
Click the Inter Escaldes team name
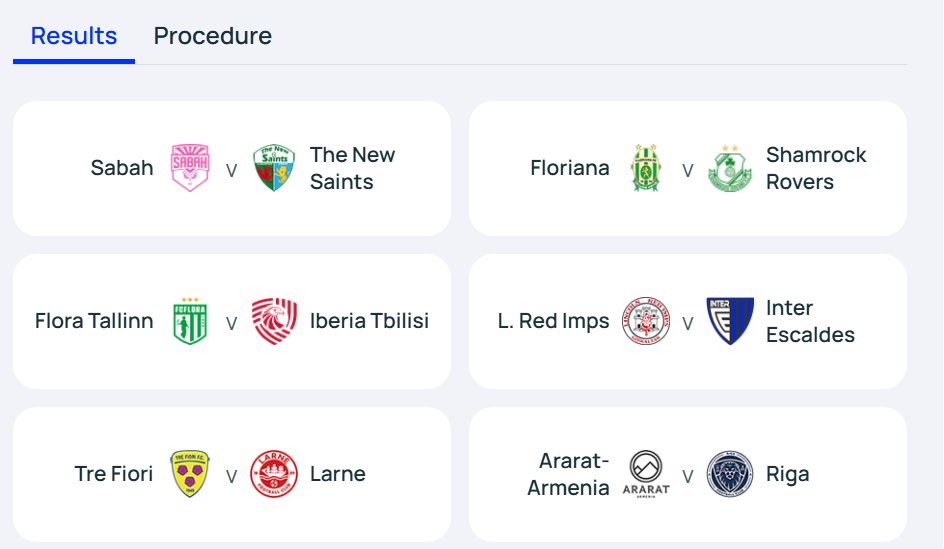point(810,321)
